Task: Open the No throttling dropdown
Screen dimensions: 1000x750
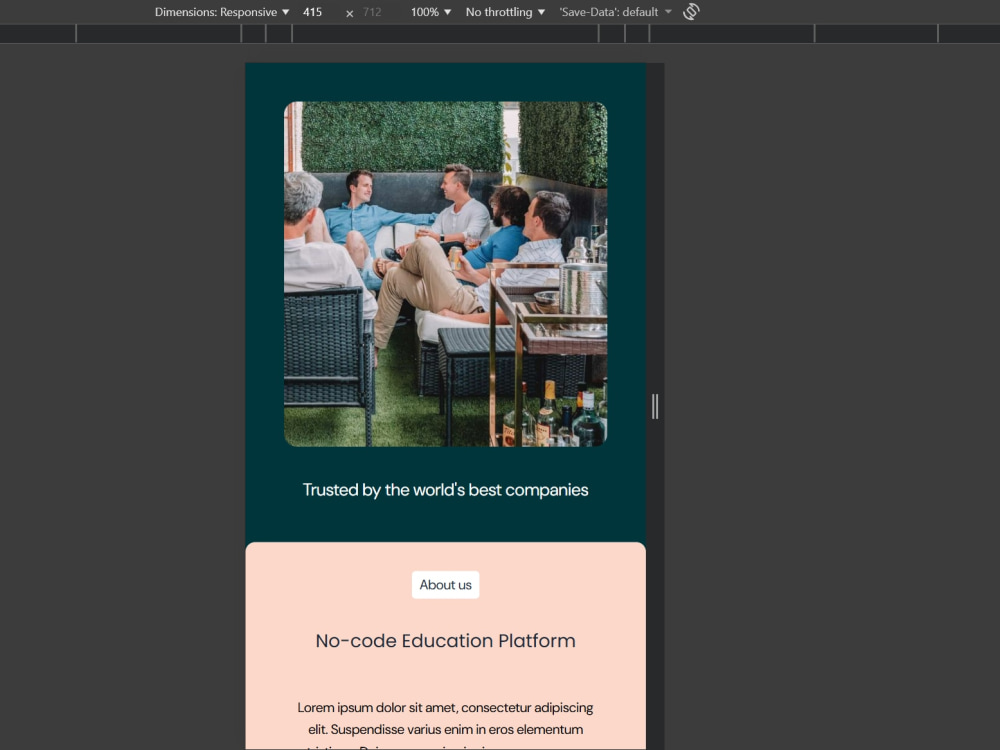Action: click(505, 12)
